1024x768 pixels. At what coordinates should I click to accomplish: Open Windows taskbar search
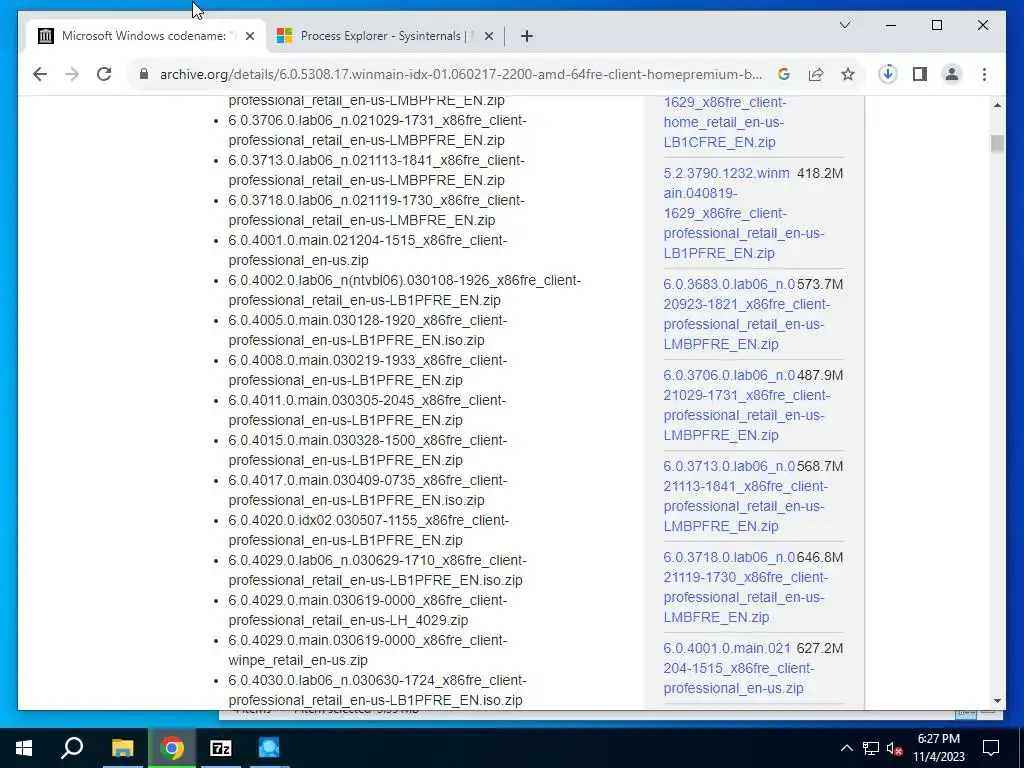click(x=72, y=748)
